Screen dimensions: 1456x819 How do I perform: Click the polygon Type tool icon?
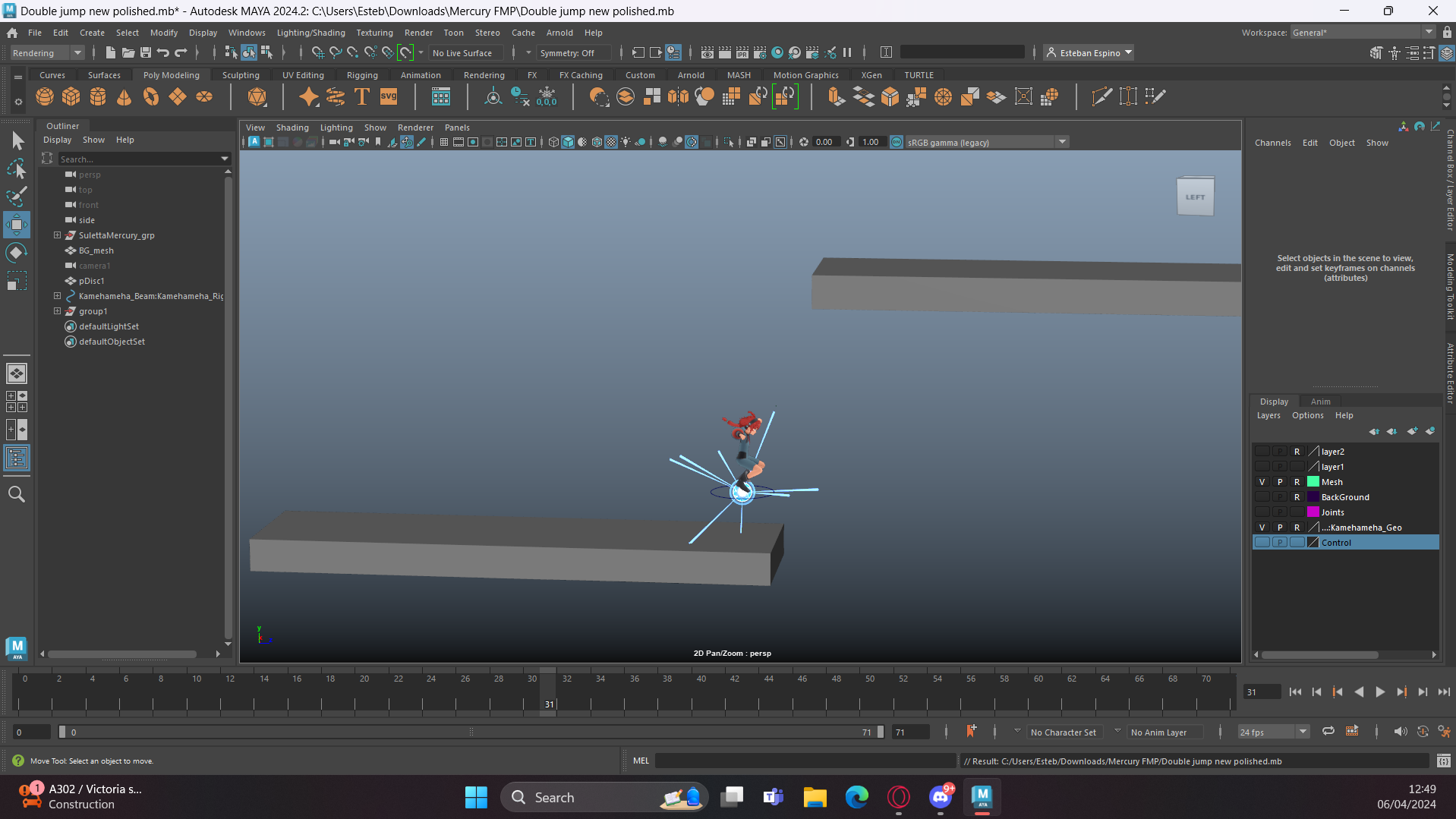pos(362,96)
